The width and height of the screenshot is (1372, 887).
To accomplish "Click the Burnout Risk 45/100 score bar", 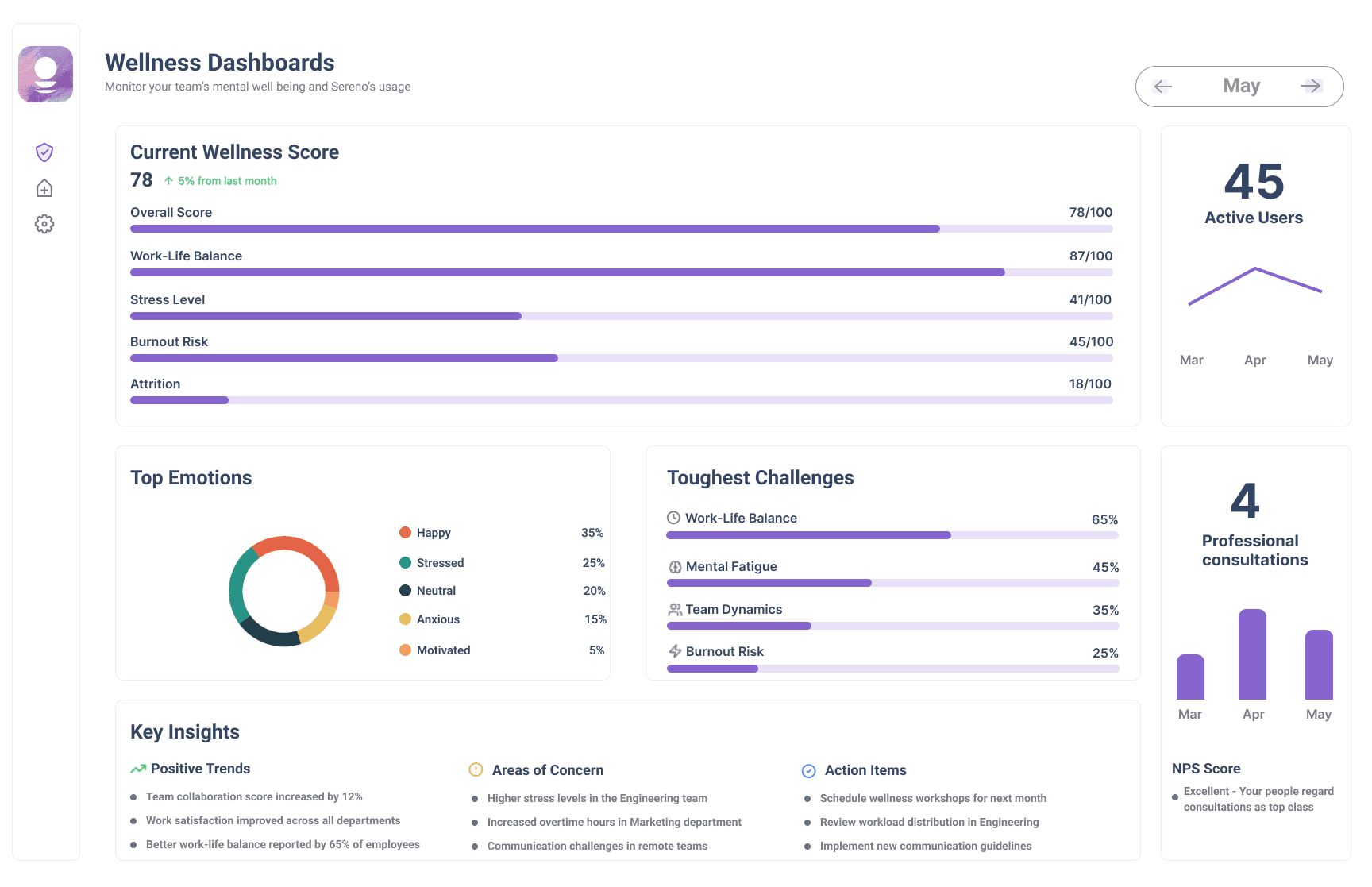I will coord(622,358).
